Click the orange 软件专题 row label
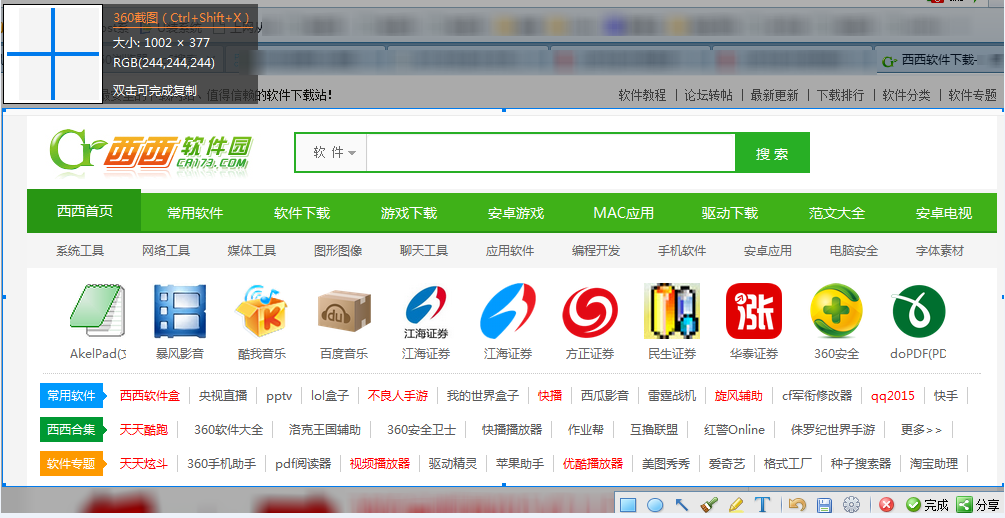The height and width of the screenshot is (518, 1005). [72, 464]
